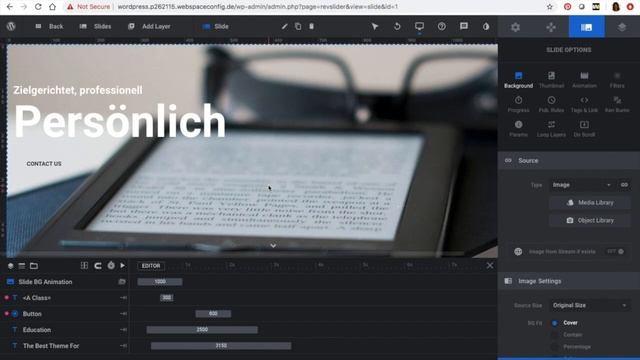Viewport: 640px width, 360px height.
Task: Click the pencil rename icon
Action: point(284,27)
